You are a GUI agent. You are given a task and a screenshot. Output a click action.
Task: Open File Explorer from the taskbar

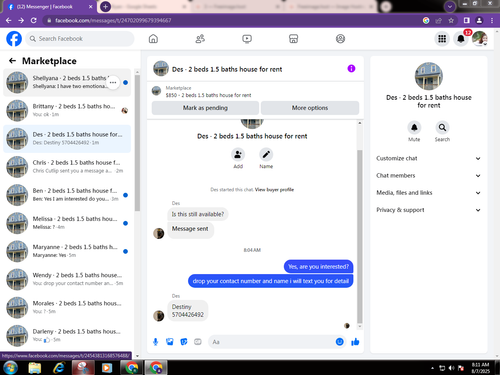coord(35,368)
